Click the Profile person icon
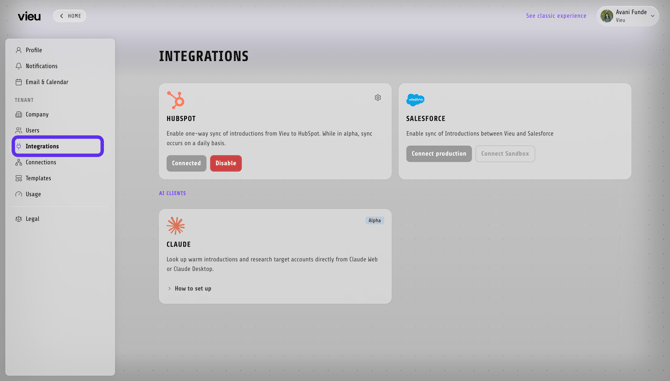Viewport: 670px width, 381px height. point(18,50)
